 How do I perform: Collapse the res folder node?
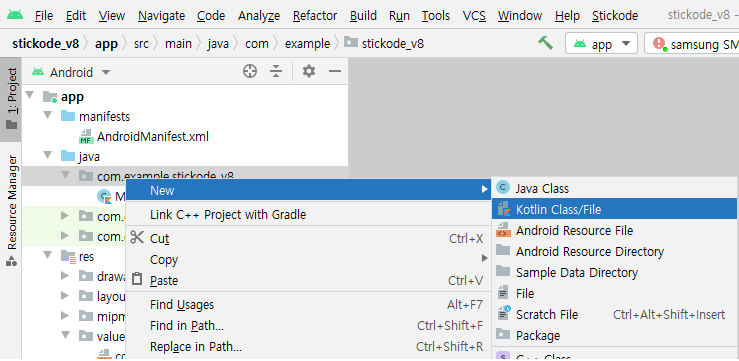point(48,256)
